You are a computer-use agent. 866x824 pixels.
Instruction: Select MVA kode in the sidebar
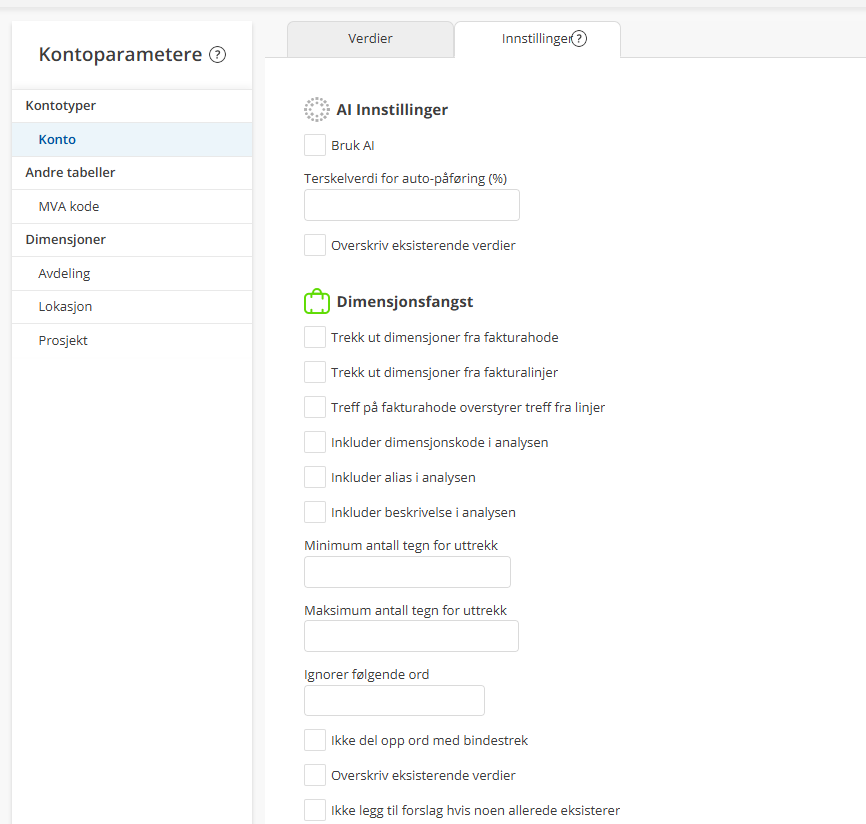point(69,207)
